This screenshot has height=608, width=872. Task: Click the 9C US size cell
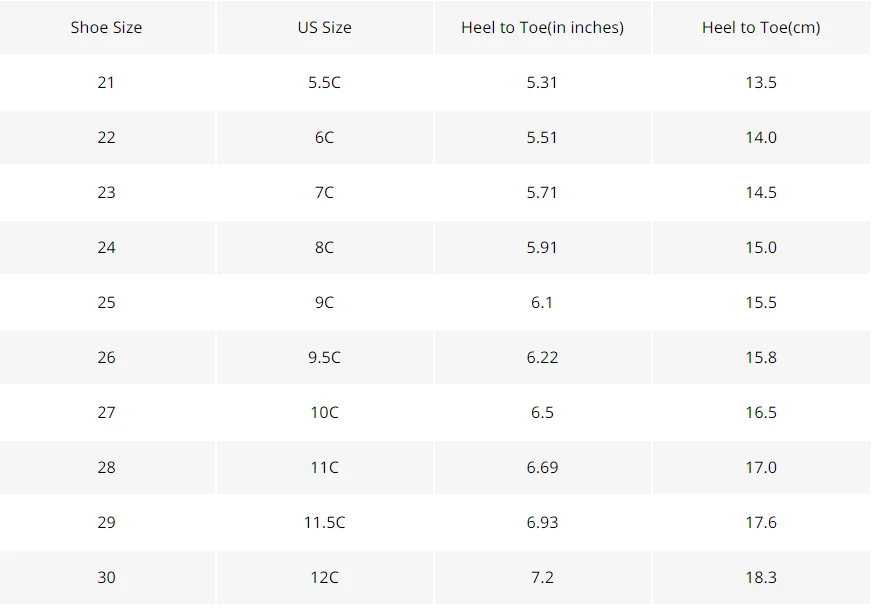(325, 303)
